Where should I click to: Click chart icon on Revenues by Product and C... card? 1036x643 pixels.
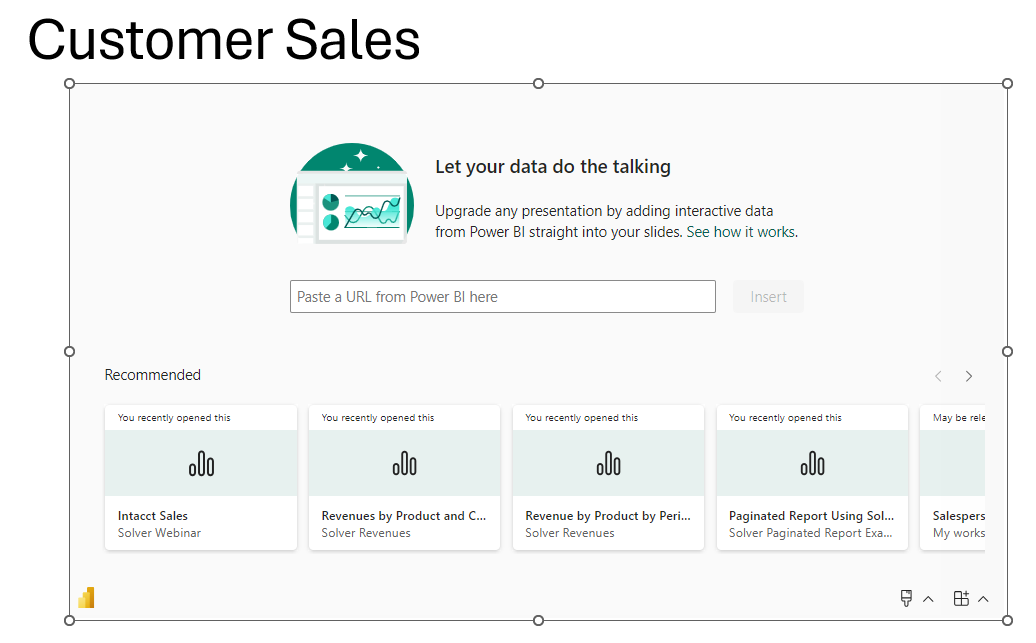pos(404,463)
